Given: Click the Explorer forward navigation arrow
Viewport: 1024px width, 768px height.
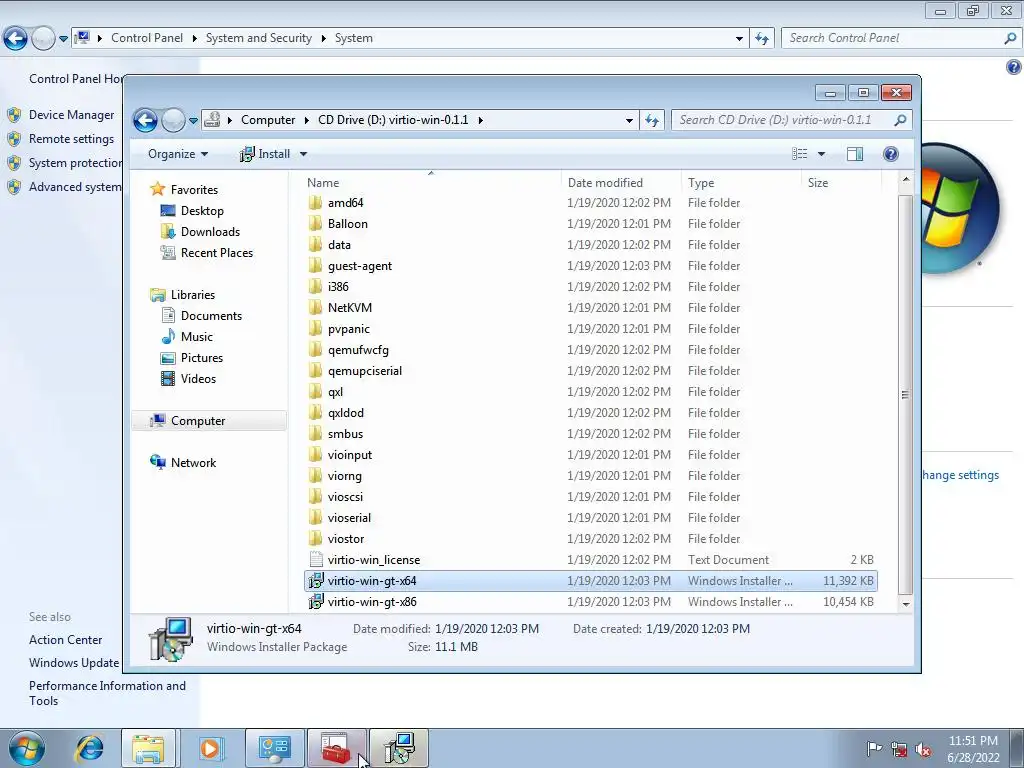Looking at the screenshot, I should tap(173, 120).
